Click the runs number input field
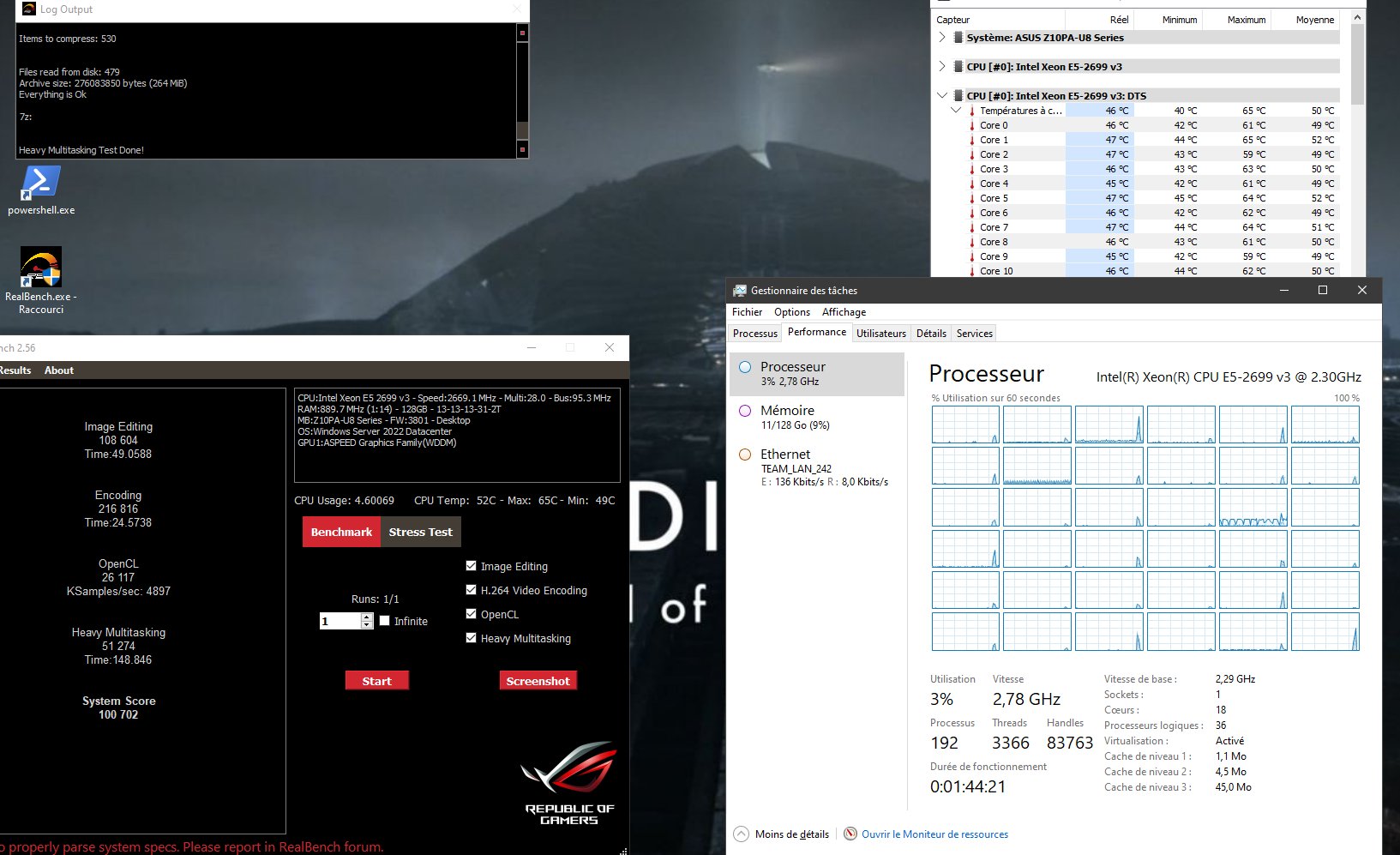Viewport: 1400px width, 855px height. [340, 621]
